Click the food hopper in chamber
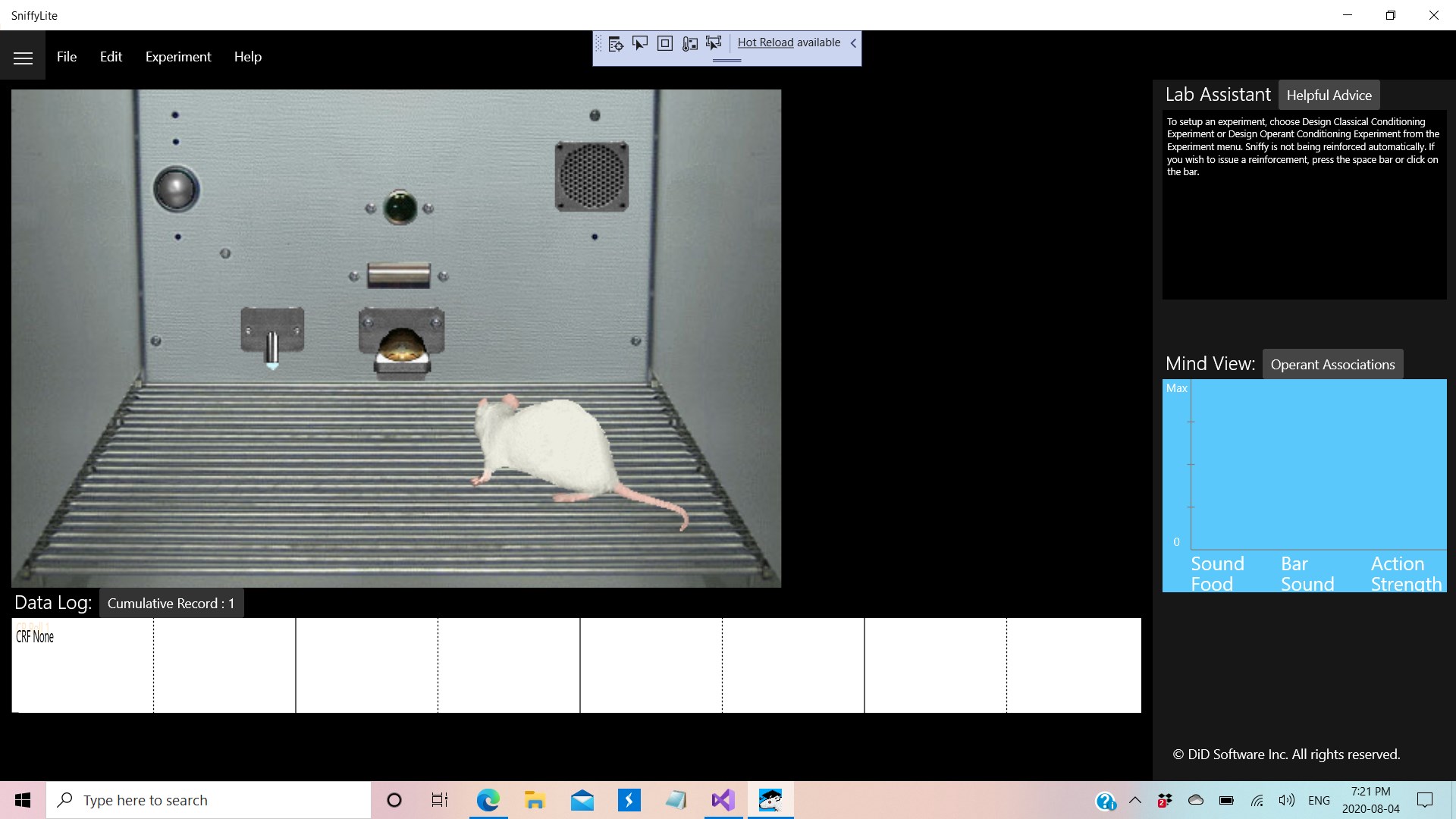Viewport: 1456px width, 819px height. tap(402, 345)
